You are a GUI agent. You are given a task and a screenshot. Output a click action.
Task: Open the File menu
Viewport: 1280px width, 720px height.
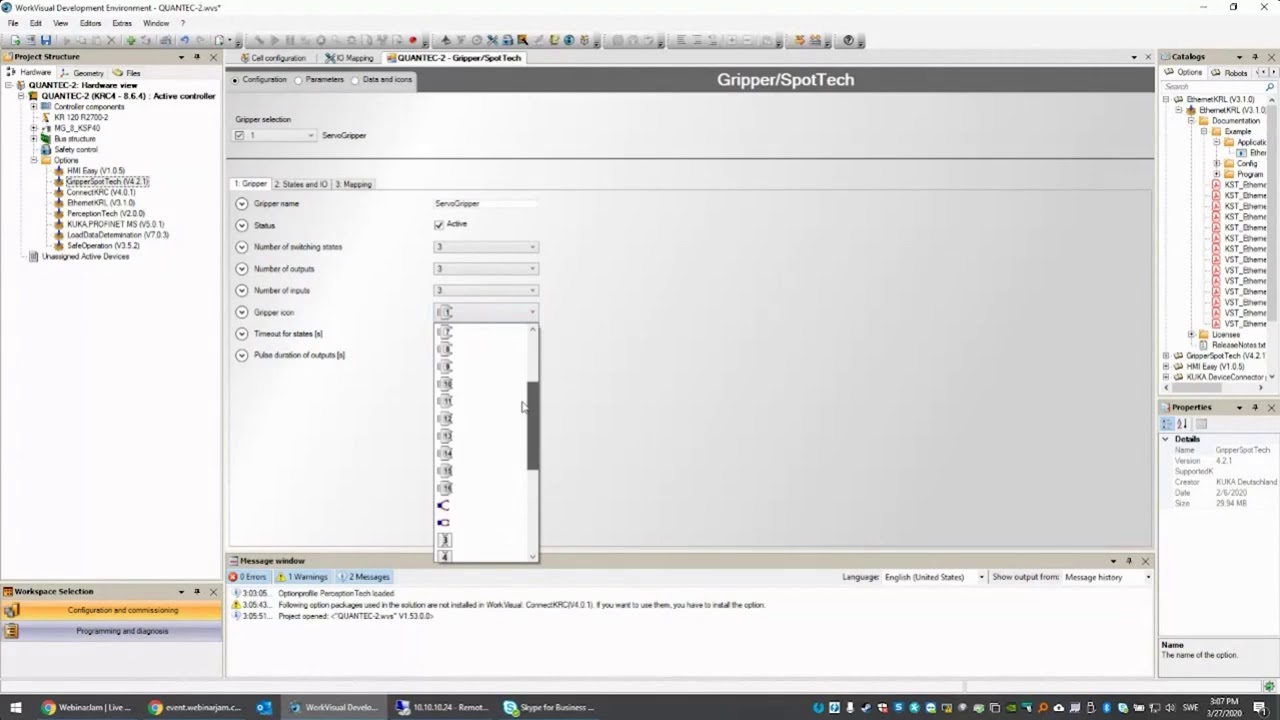click(13, 23)
